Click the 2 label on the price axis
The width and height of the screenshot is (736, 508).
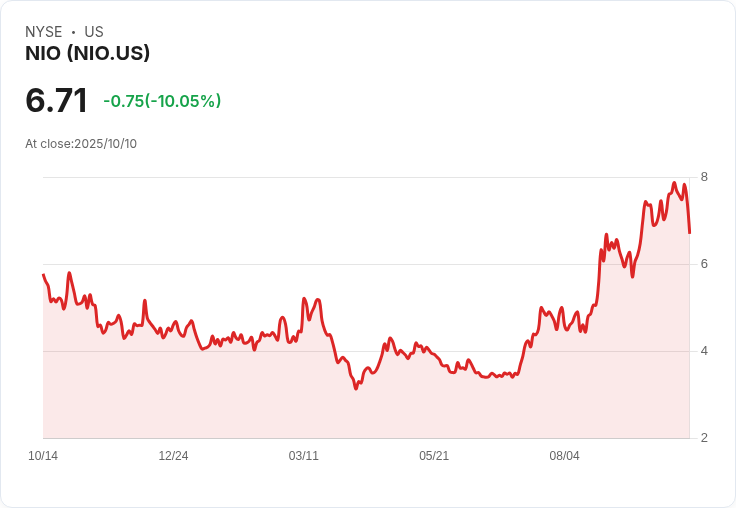704,438
